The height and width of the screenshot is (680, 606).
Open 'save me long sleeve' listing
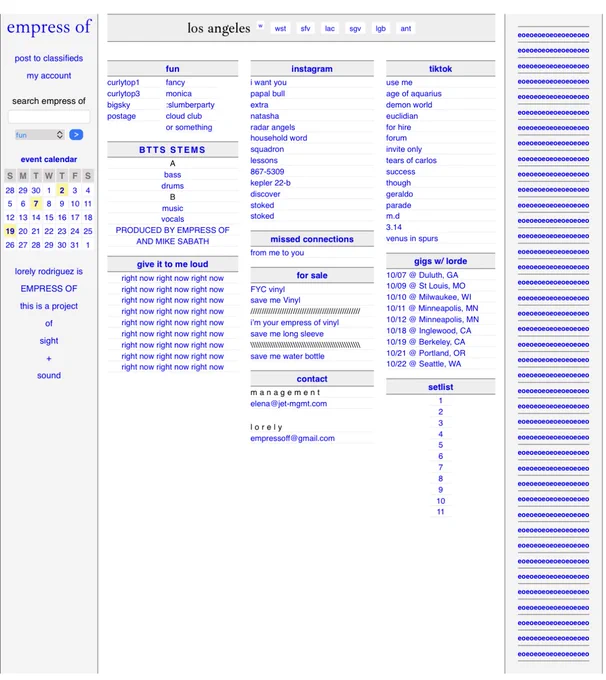tap(287, 334)
